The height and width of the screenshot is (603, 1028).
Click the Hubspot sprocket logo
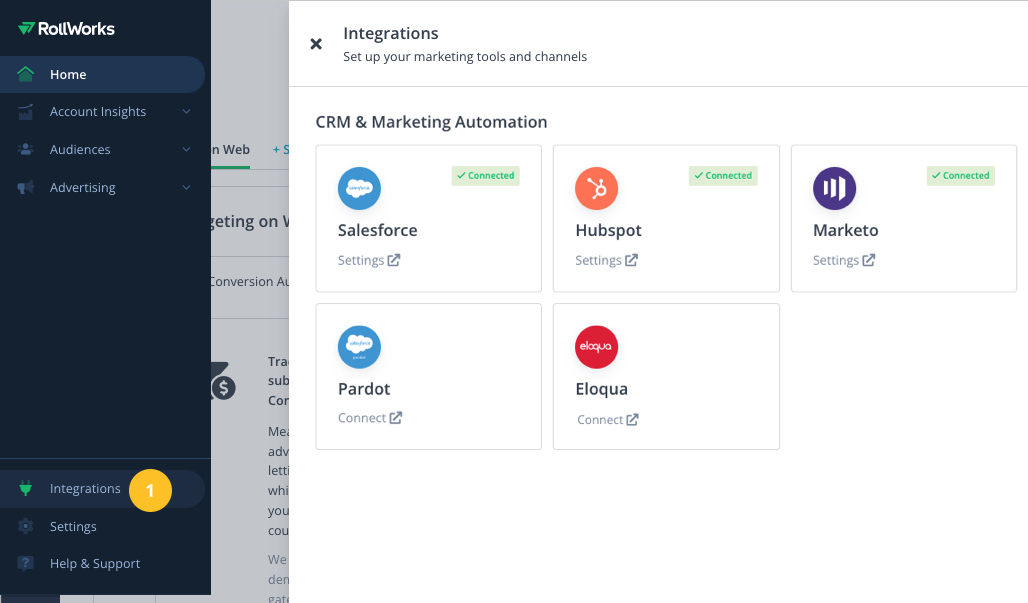(597, 189)
